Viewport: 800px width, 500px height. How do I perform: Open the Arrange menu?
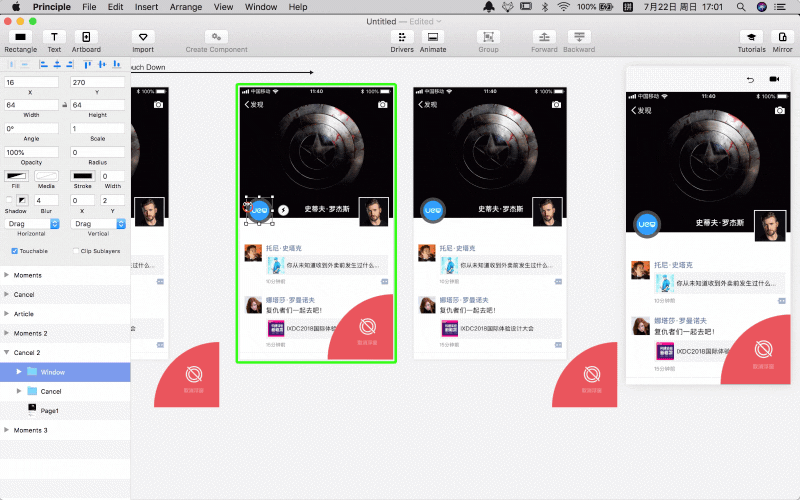(186, 7)
